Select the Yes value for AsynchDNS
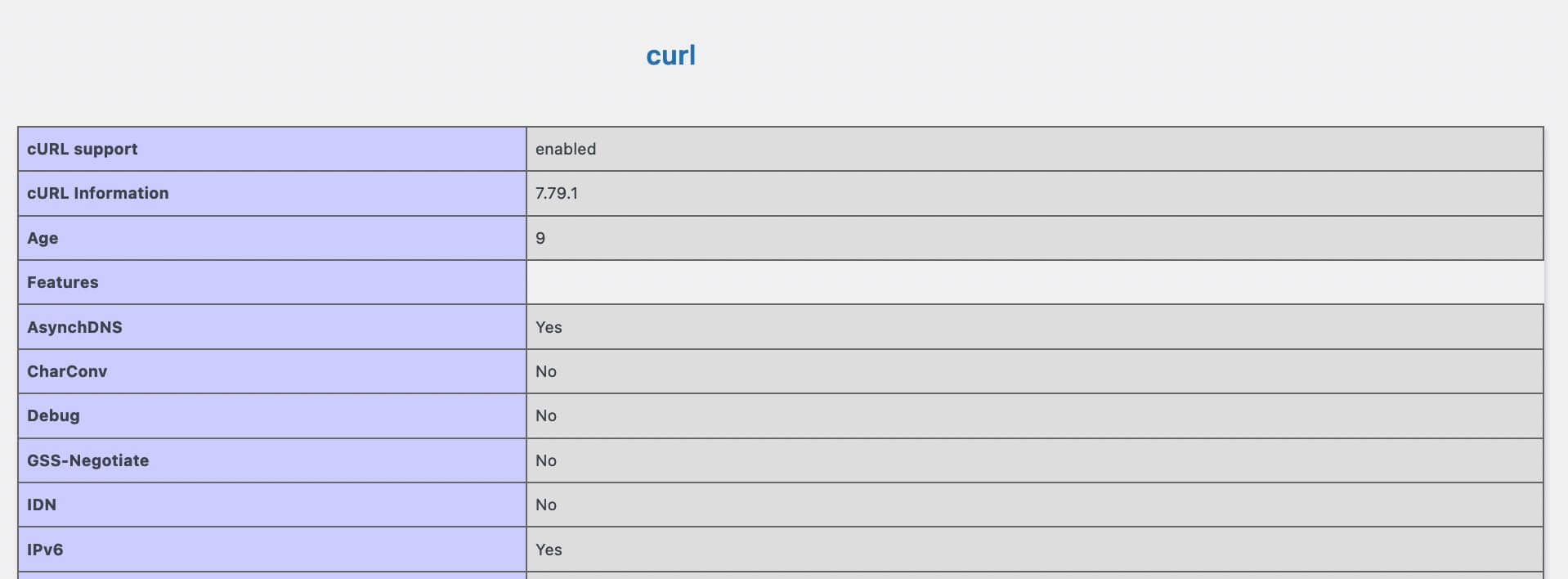The width and height of the screenshot is (1568, 579). (549, 327)
